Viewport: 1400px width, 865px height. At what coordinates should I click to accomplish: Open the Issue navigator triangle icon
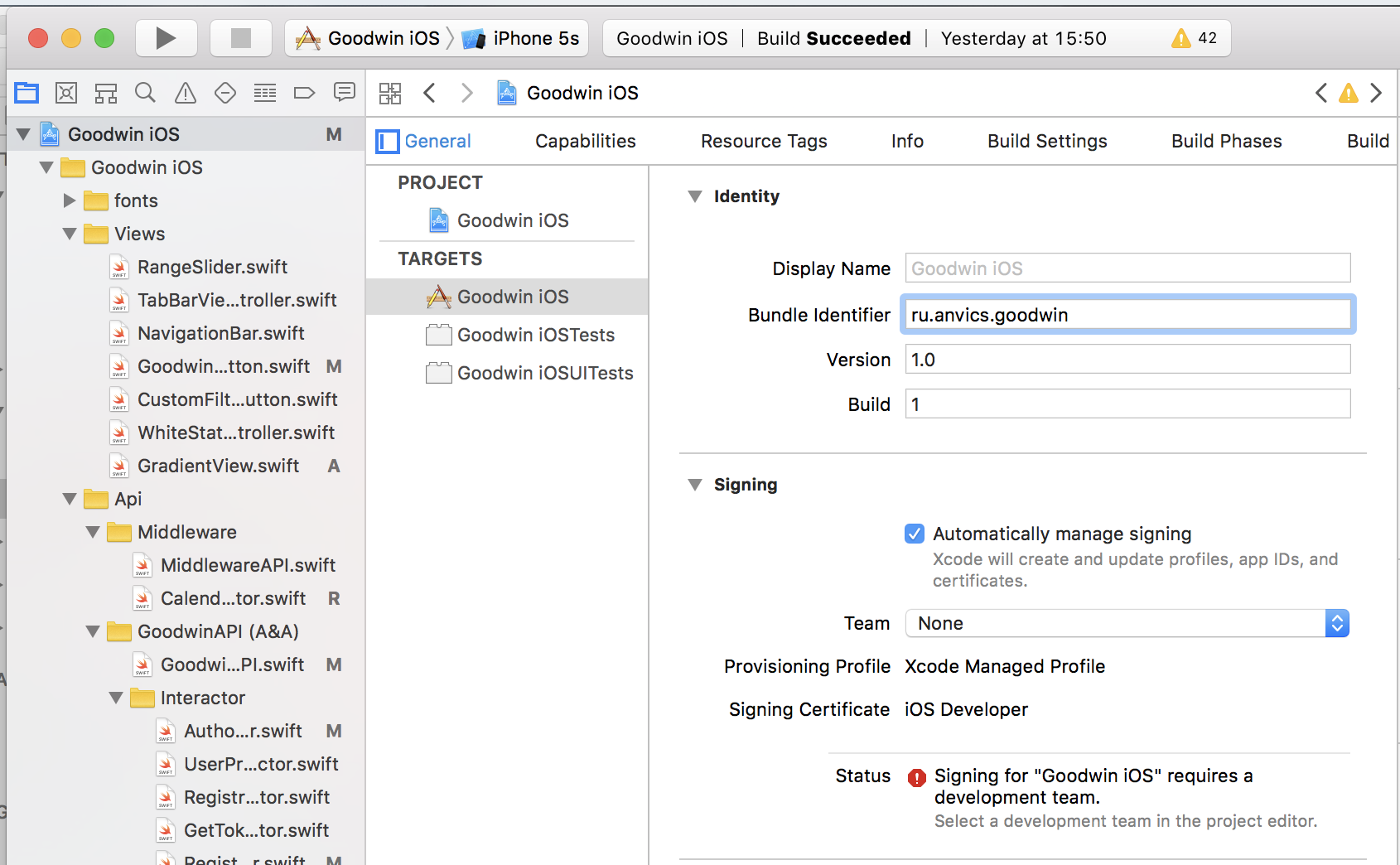(186, 93)
